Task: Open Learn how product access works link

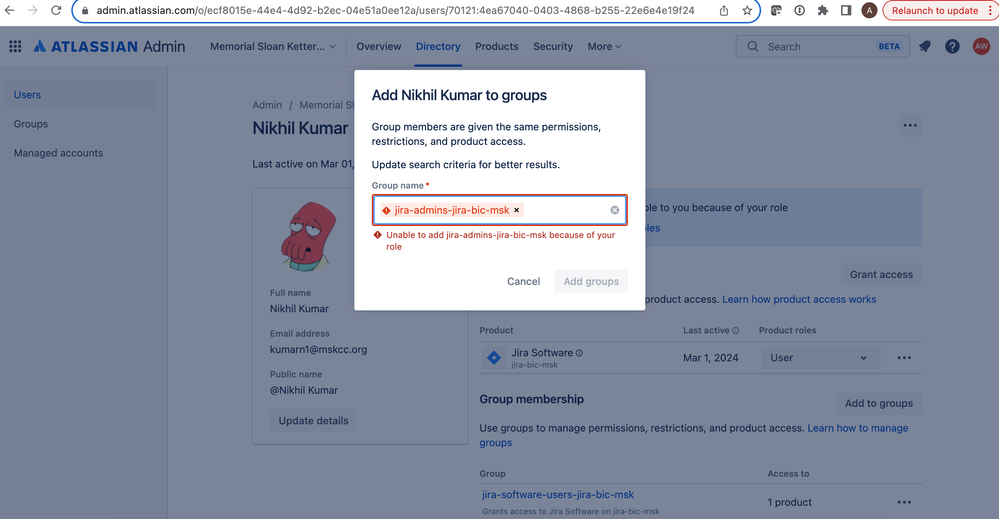Action: (x=799, y=299)
